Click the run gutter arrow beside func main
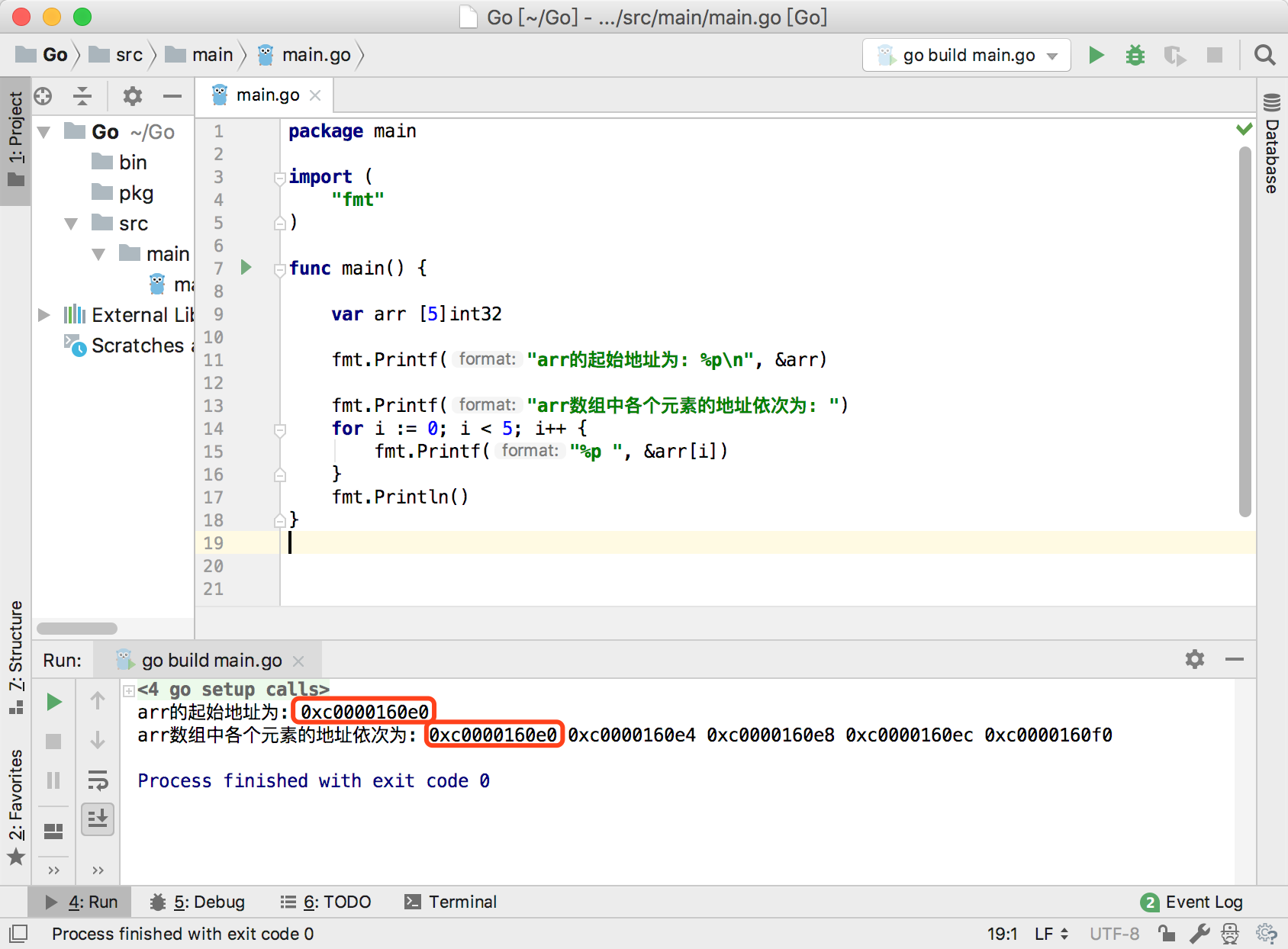 pos(246,267)
